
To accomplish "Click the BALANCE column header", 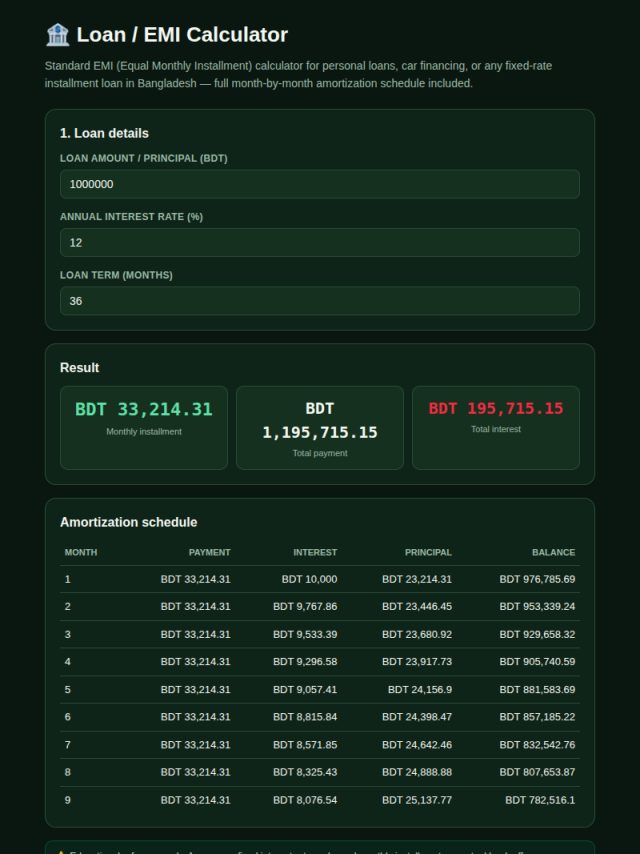I will (553, 552).
